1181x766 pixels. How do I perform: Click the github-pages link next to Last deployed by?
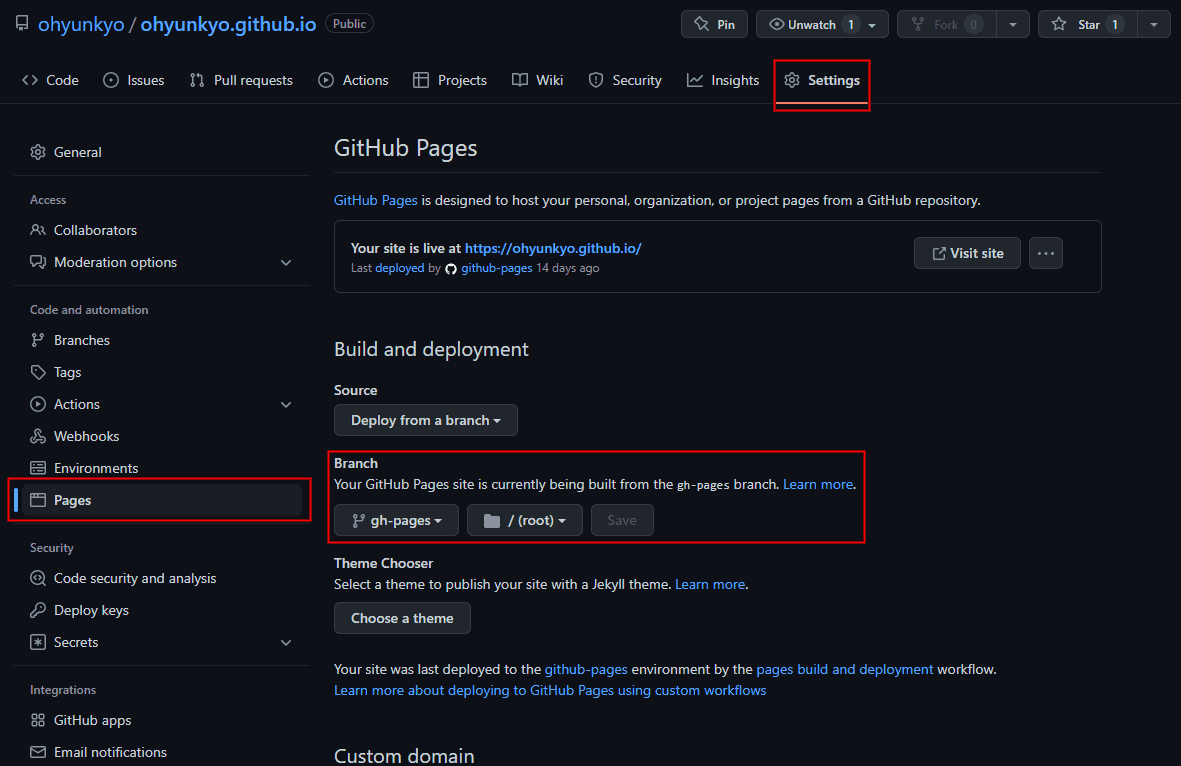(x=496, y=268)
